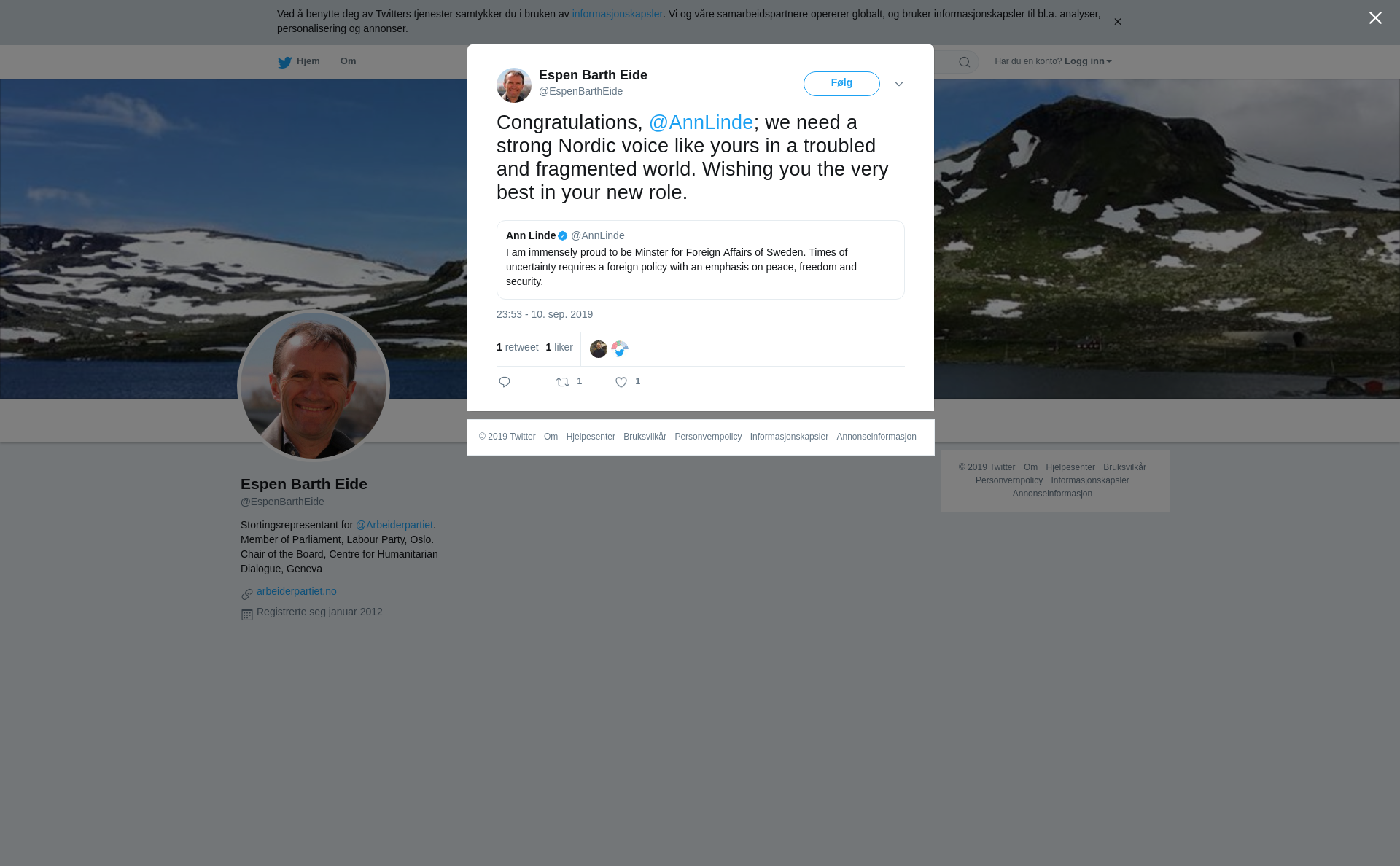1400x866 pixels.
Task: Click first liker's avatar thumbnail
Action: click(x=599, y=349)
